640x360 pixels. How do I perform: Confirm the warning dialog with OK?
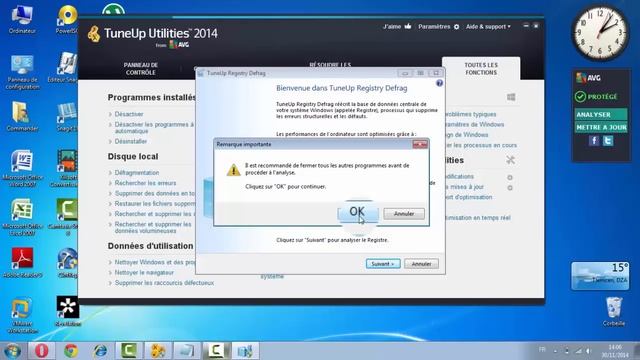point(358,213)
